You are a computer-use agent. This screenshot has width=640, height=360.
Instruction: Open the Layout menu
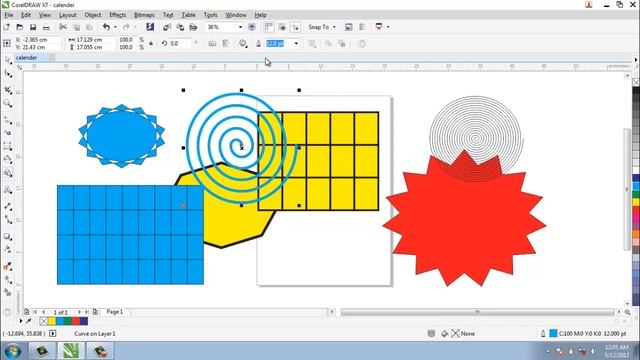pos(67,15)
